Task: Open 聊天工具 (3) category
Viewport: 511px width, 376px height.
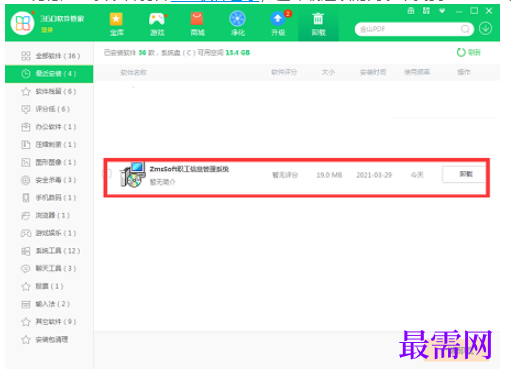Action: click(x=49, y=268)
